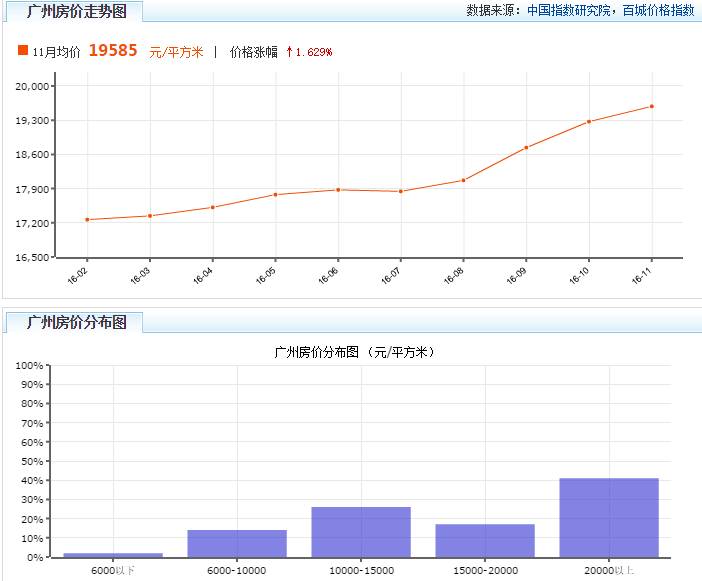Click the 15000-20000 bar in the distribution chart
This screenshot has width=702, height=581.
coord(485,541)
